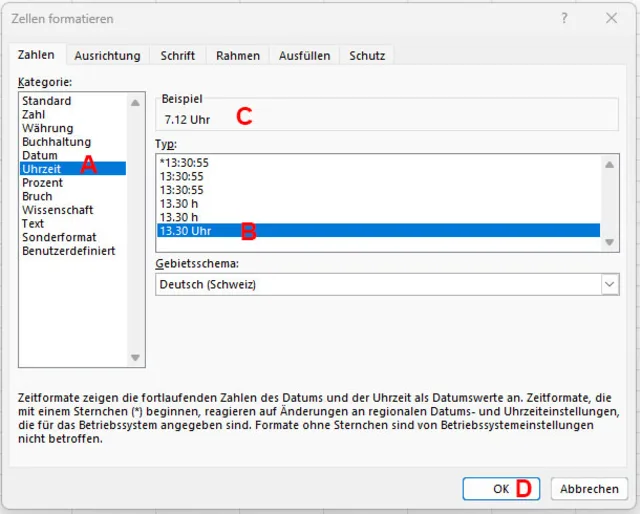Open the Ausfüllen tab

point(304,56)
